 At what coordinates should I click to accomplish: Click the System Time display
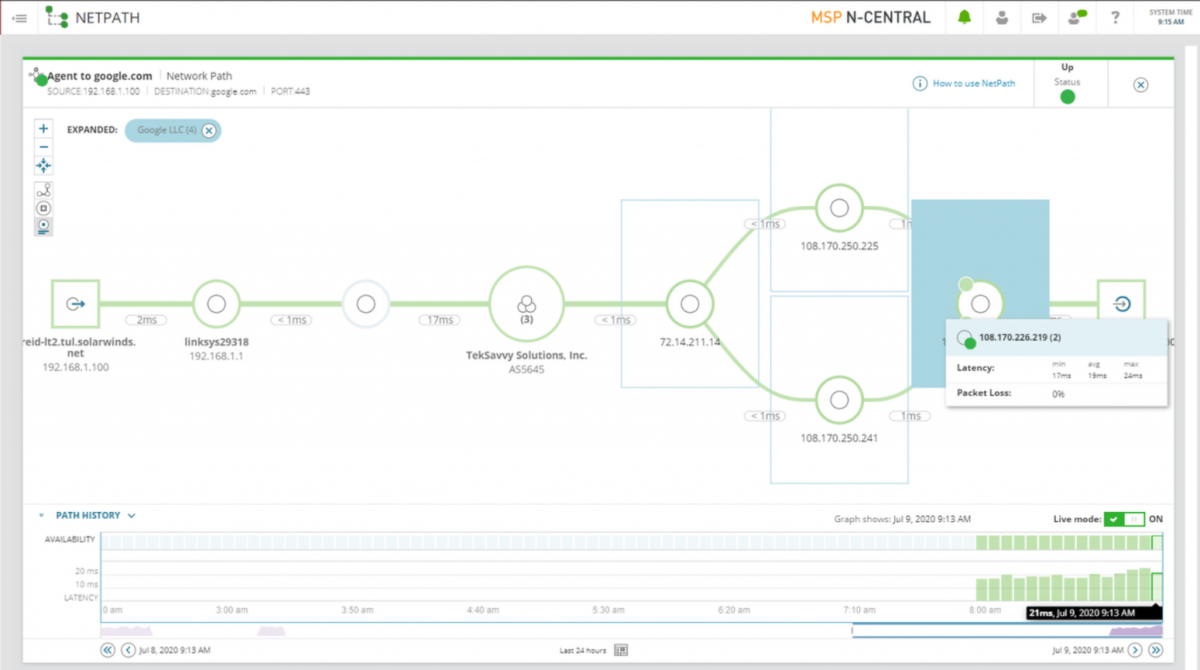point(1171,17)
